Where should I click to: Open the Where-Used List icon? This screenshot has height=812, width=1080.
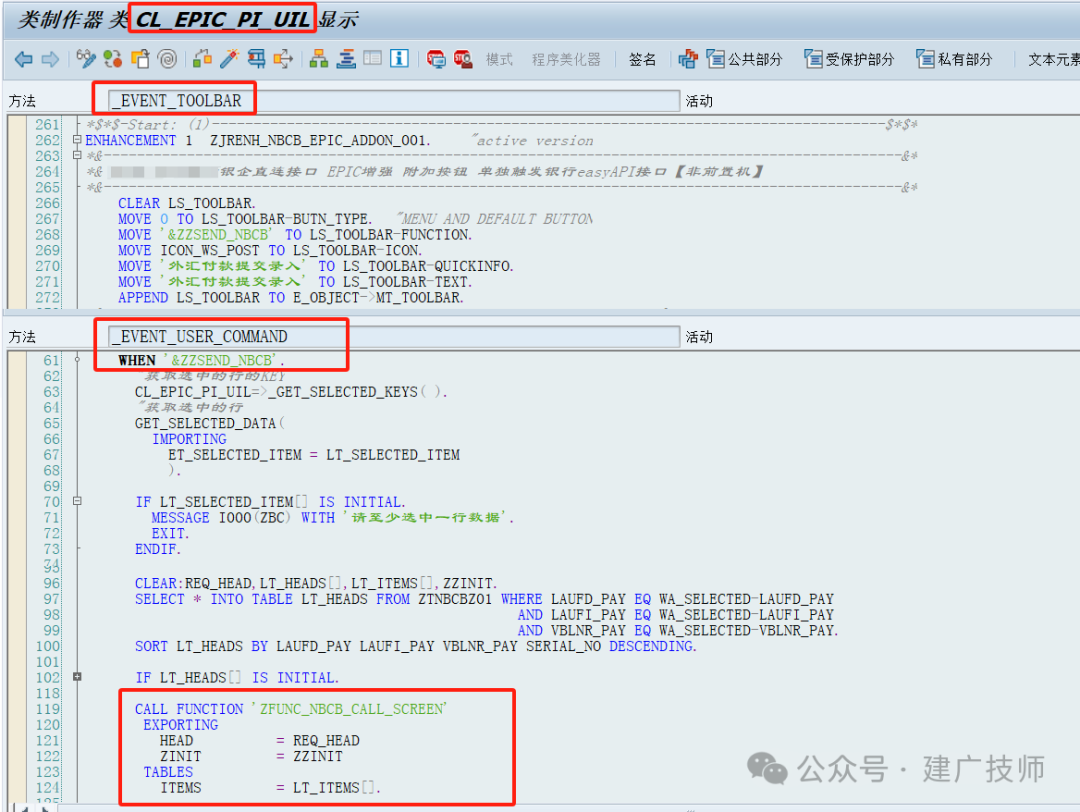point(283,59)
